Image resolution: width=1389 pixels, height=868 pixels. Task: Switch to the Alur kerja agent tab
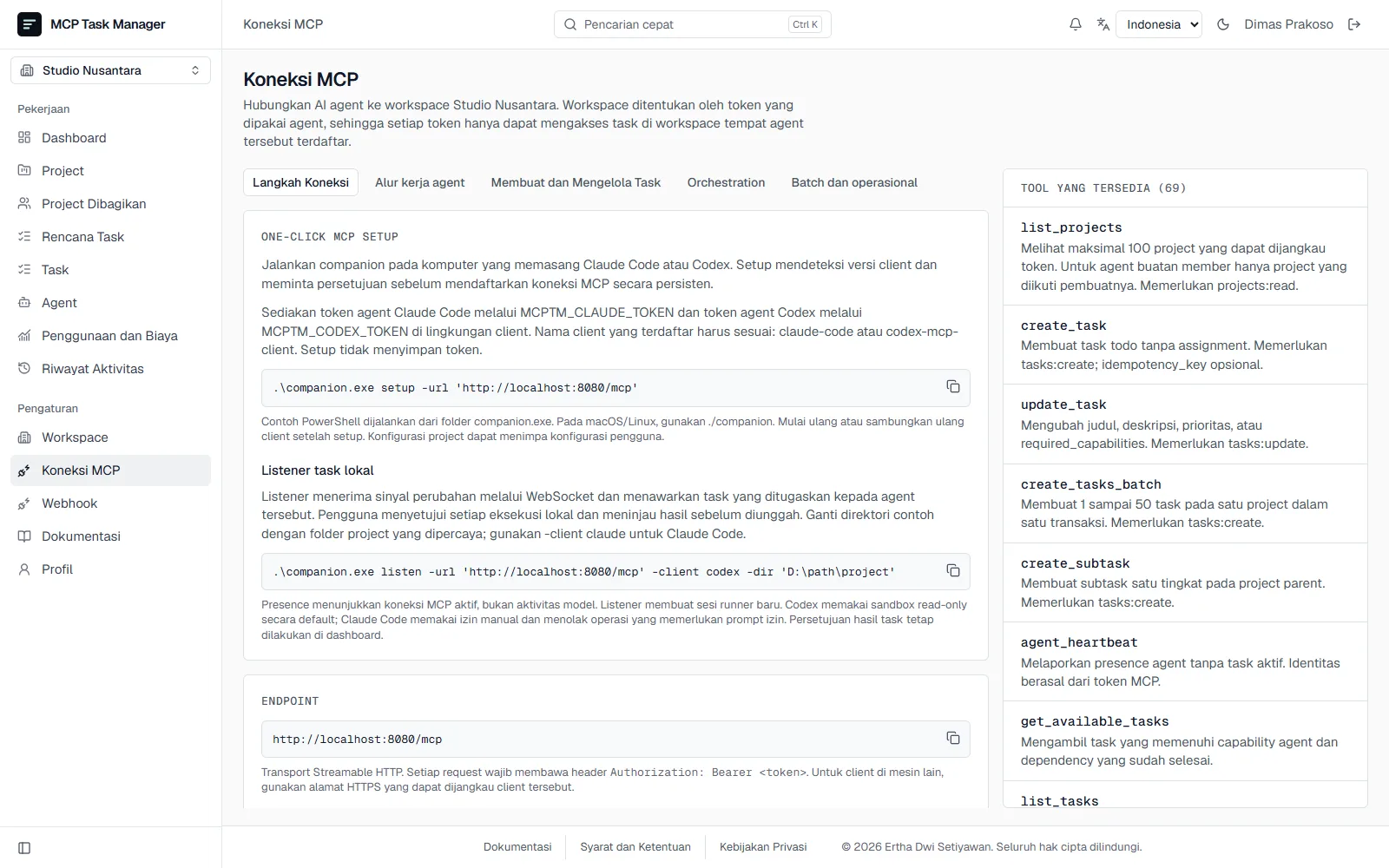420,182
